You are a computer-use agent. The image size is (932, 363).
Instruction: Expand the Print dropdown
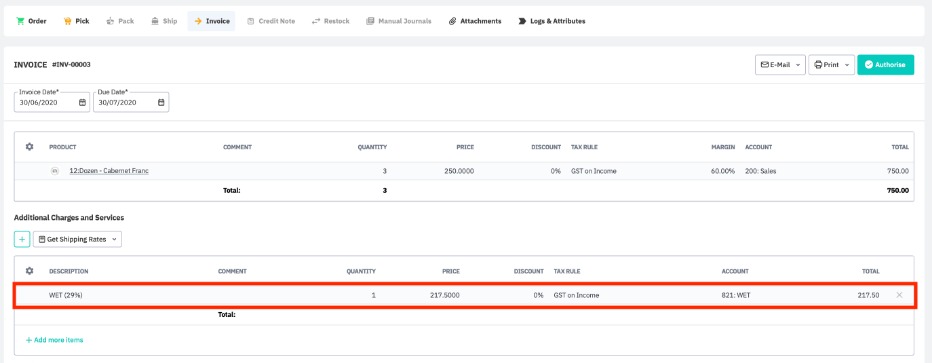(831, 65)
